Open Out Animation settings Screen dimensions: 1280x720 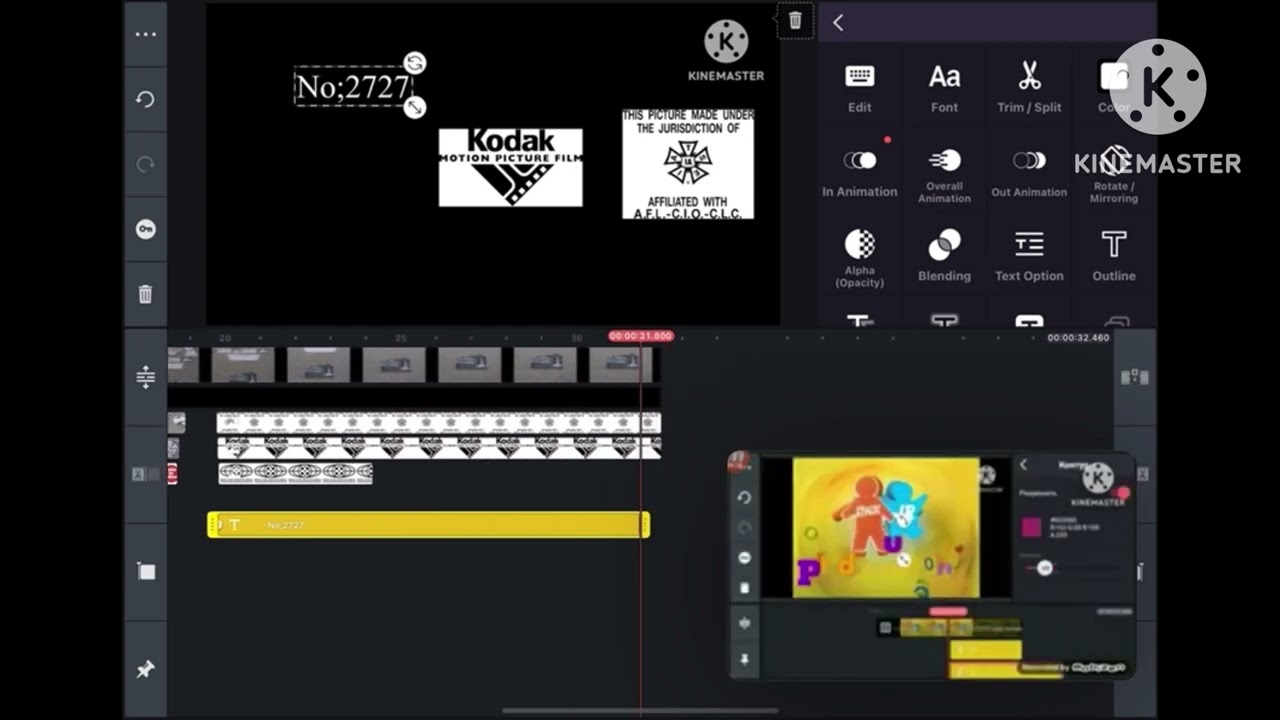click(1029, 173)
